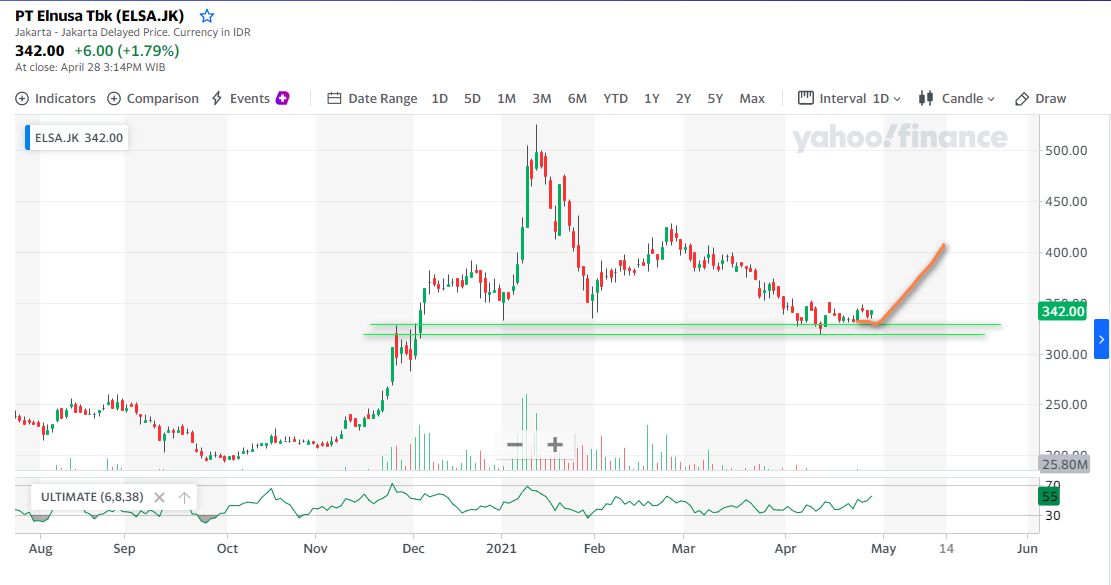Image resolution: width=1111 pixels, height=585 pixels.
Task: Open the Date Range picker
Action: (372, 98)
